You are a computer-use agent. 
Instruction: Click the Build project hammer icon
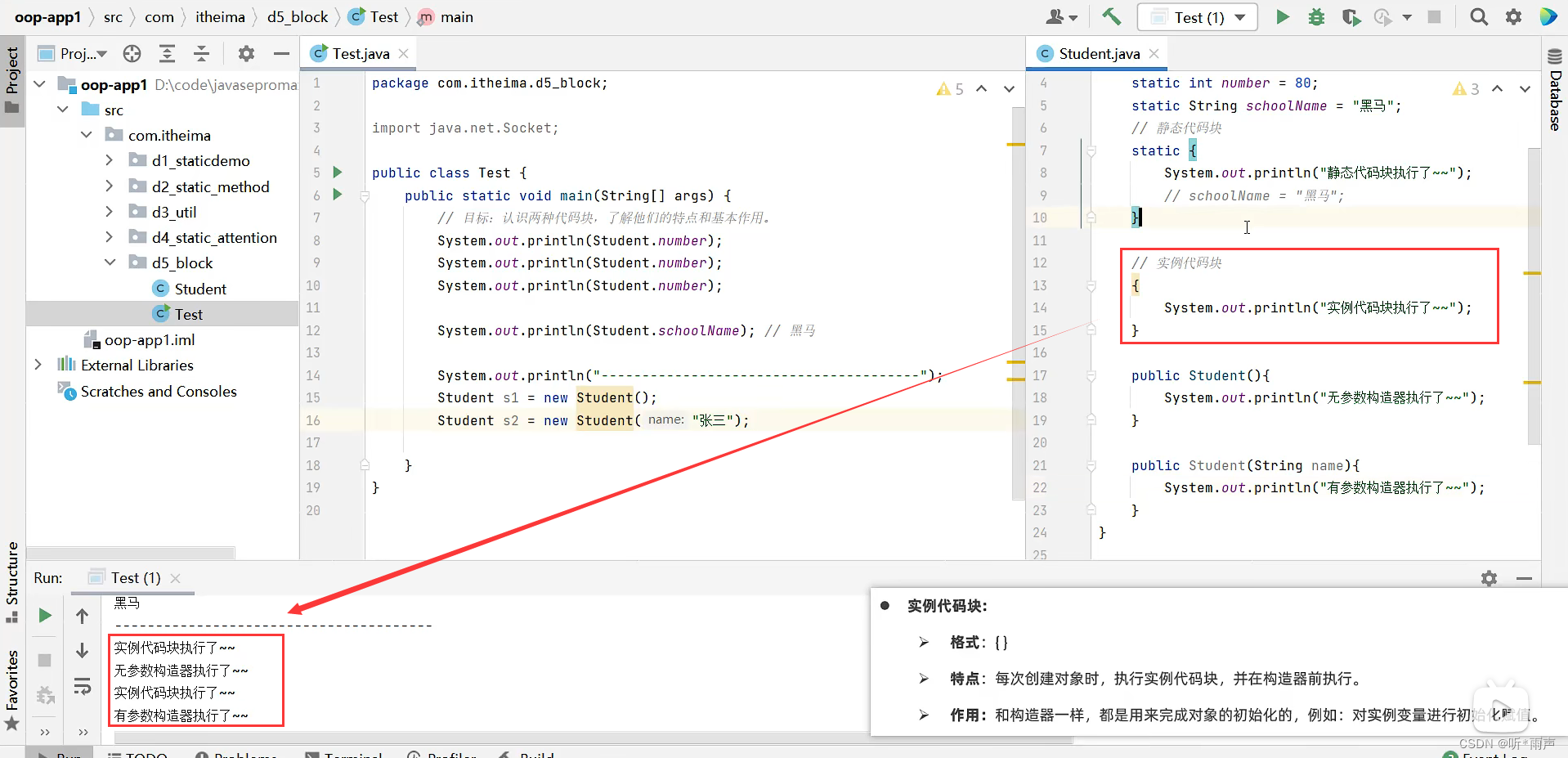1111,16
